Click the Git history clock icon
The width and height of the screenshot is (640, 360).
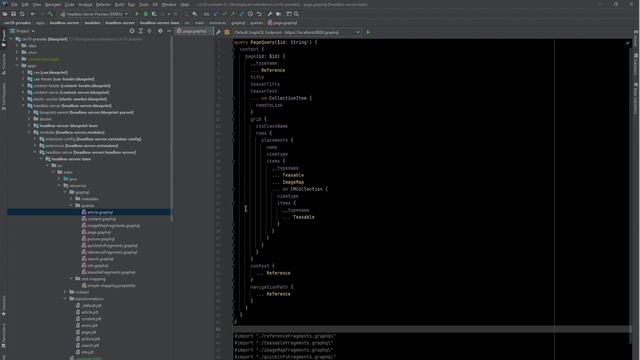[250, 14]
